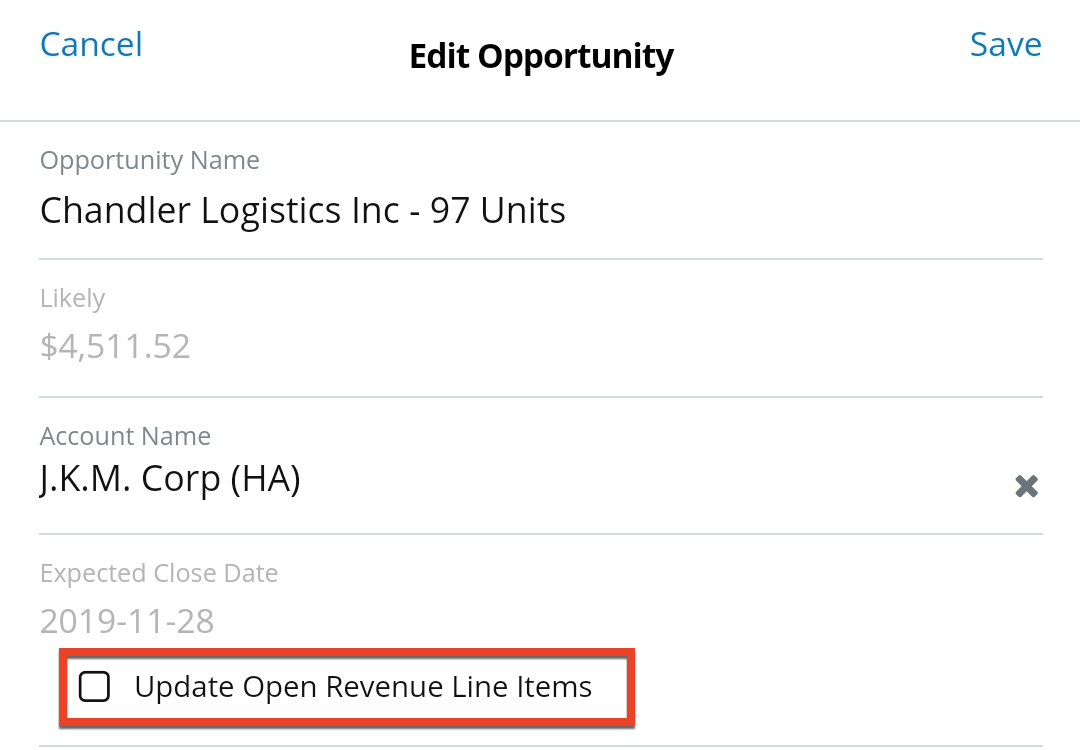Screen dimensions: 1080x750
Task: Click the Opportunity Name field label
Action: pos(149,161)
